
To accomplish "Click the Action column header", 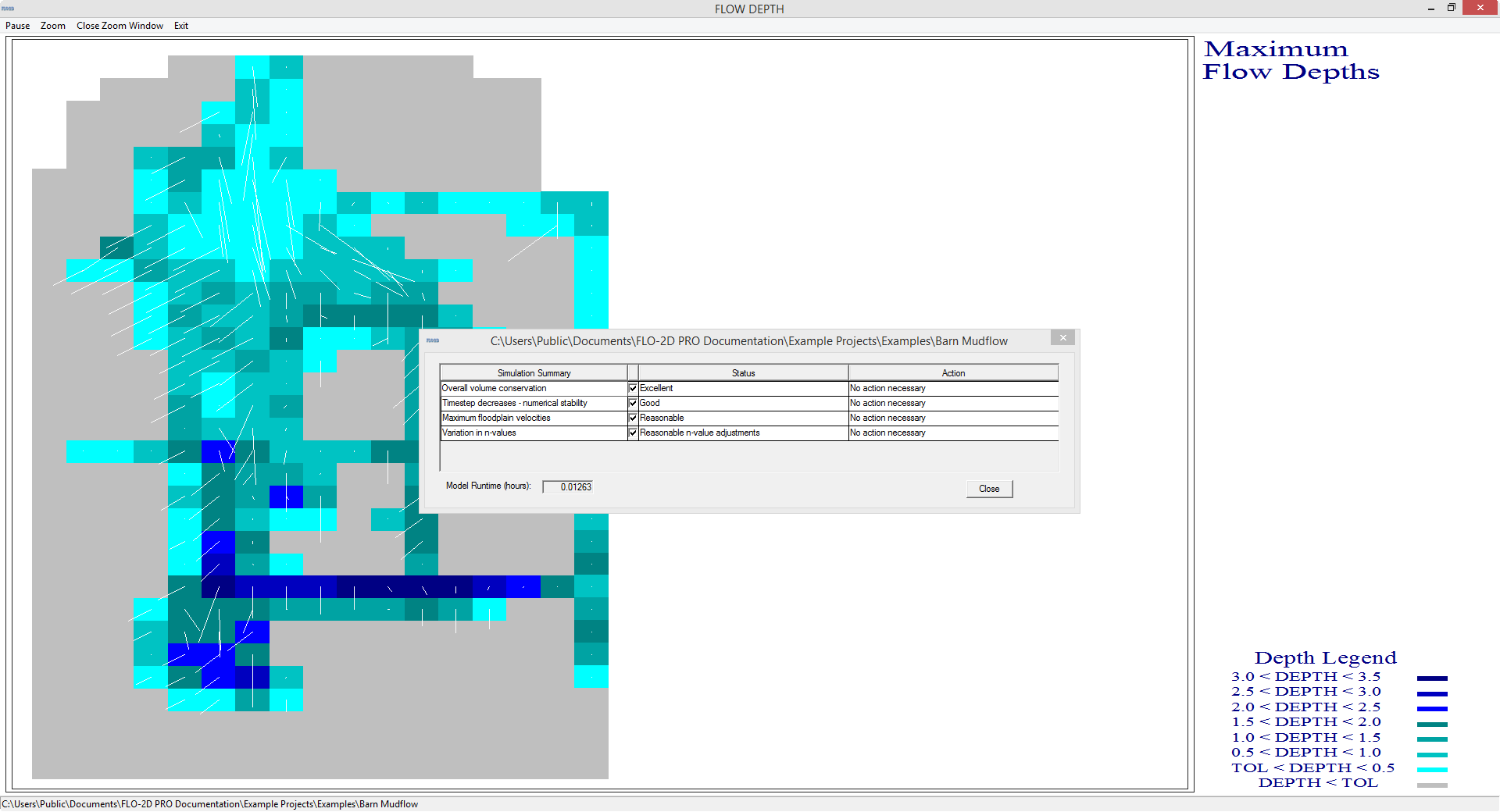I will pos(952,372).
